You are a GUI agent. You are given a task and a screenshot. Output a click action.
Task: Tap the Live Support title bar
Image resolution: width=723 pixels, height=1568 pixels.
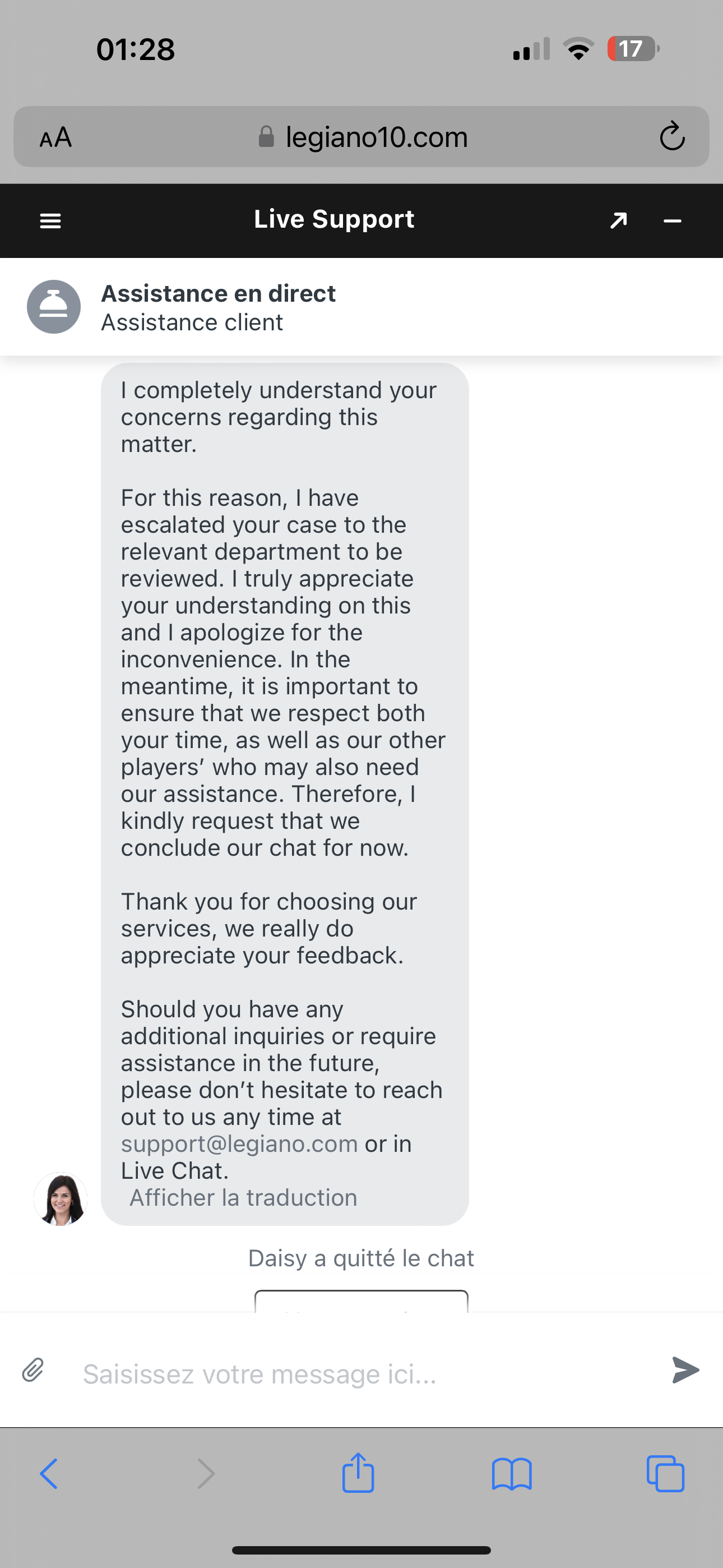pyautogui.click(x=333, y=219)
